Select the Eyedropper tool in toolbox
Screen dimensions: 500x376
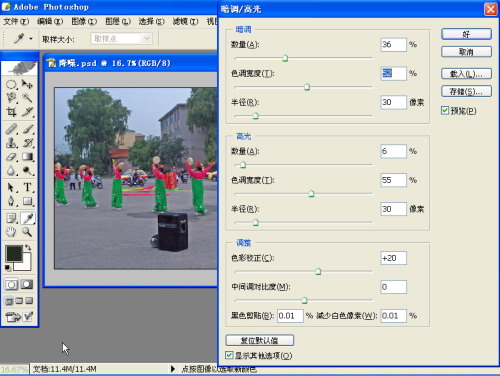27,218
